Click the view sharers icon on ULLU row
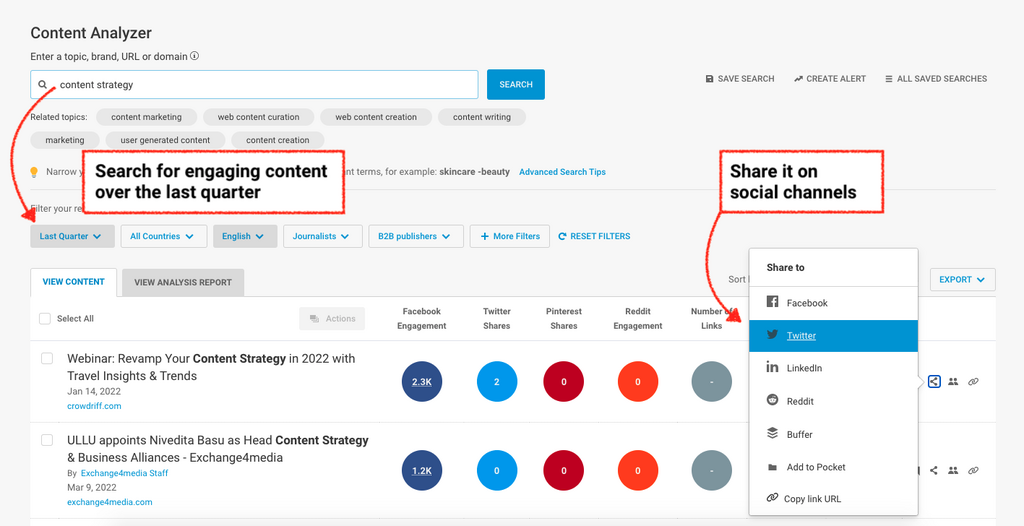The height and width of the screenshot is (526, 1024). (x=953, y=470)
